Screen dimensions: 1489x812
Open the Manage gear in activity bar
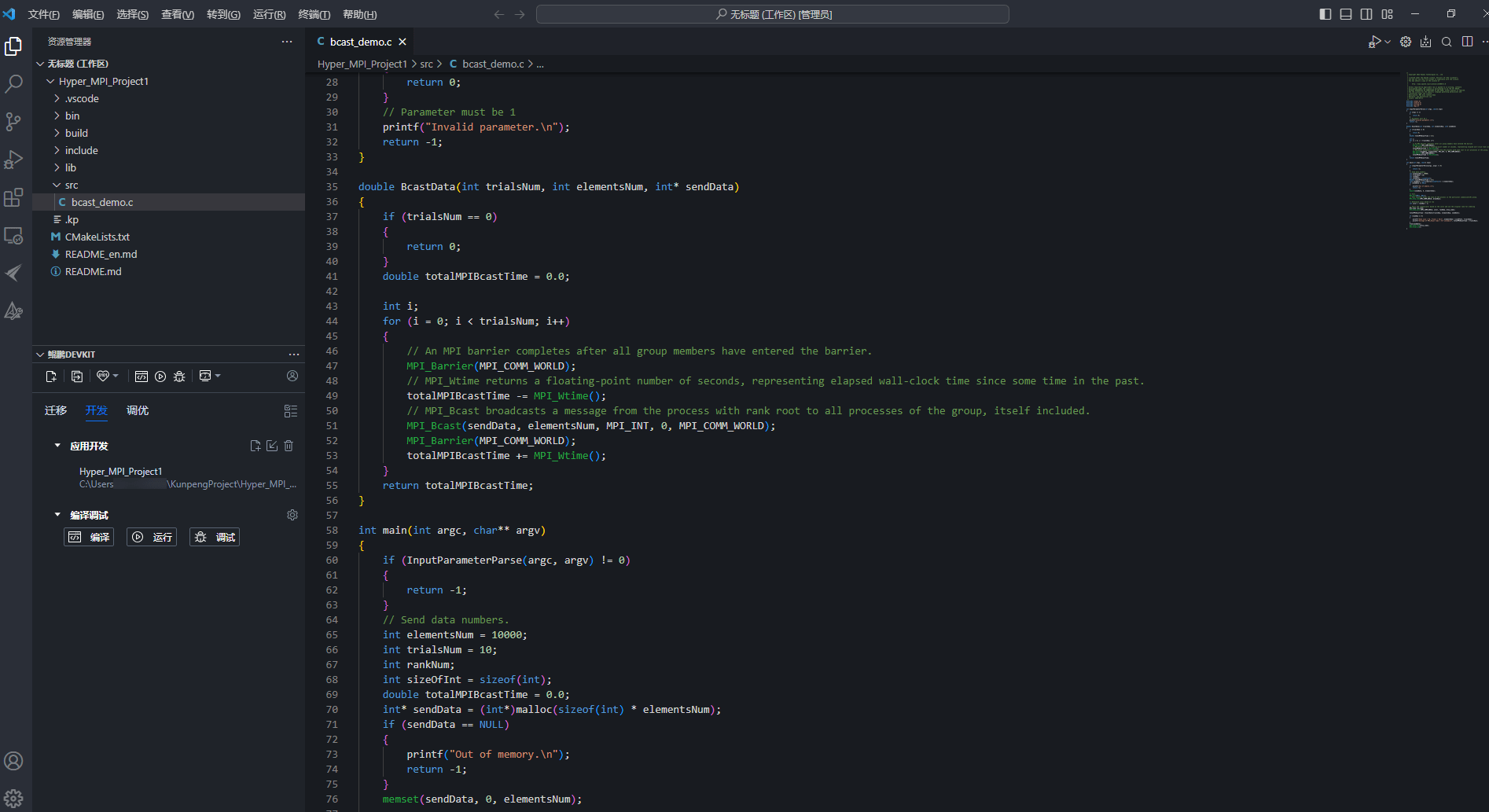(x=13, y=798)
